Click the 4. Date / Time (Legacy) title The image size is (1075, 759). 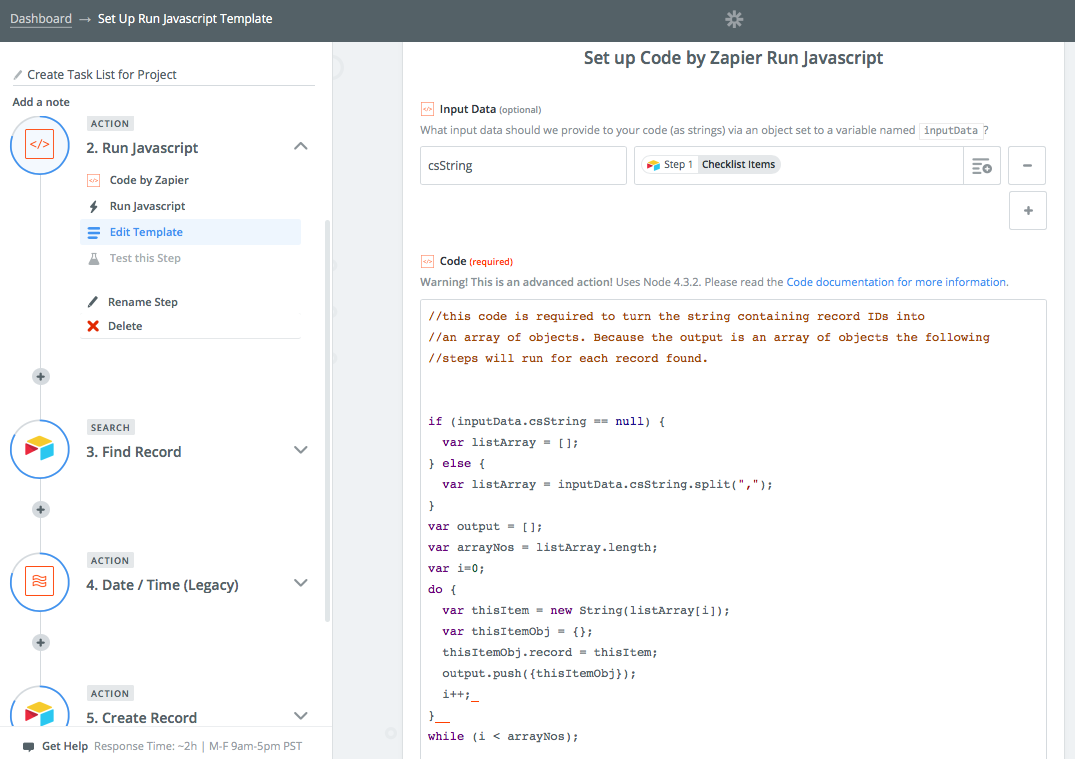click(162, 585)
